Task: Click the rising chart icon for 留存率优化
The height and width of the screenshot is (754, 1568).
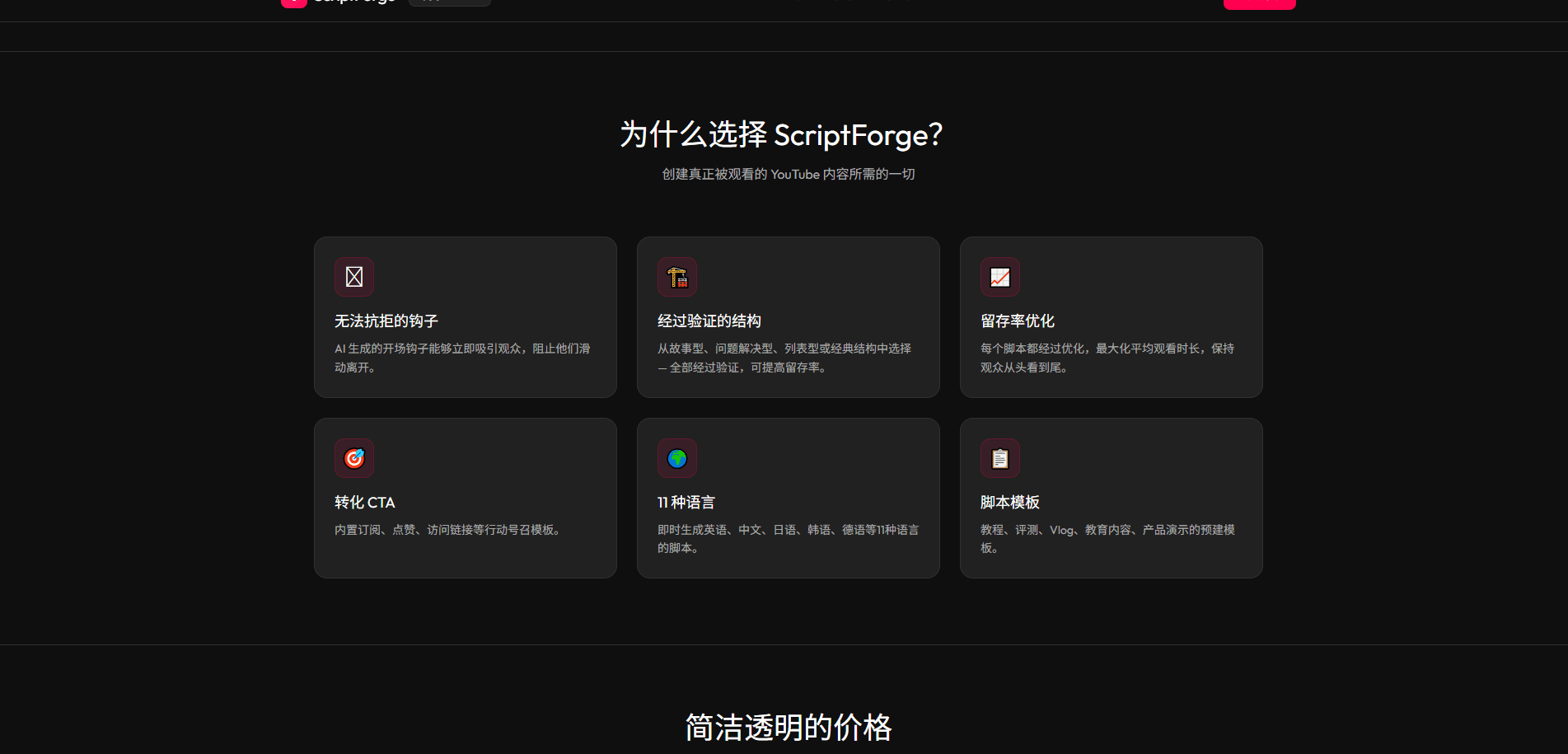Action: [1000, 277]
